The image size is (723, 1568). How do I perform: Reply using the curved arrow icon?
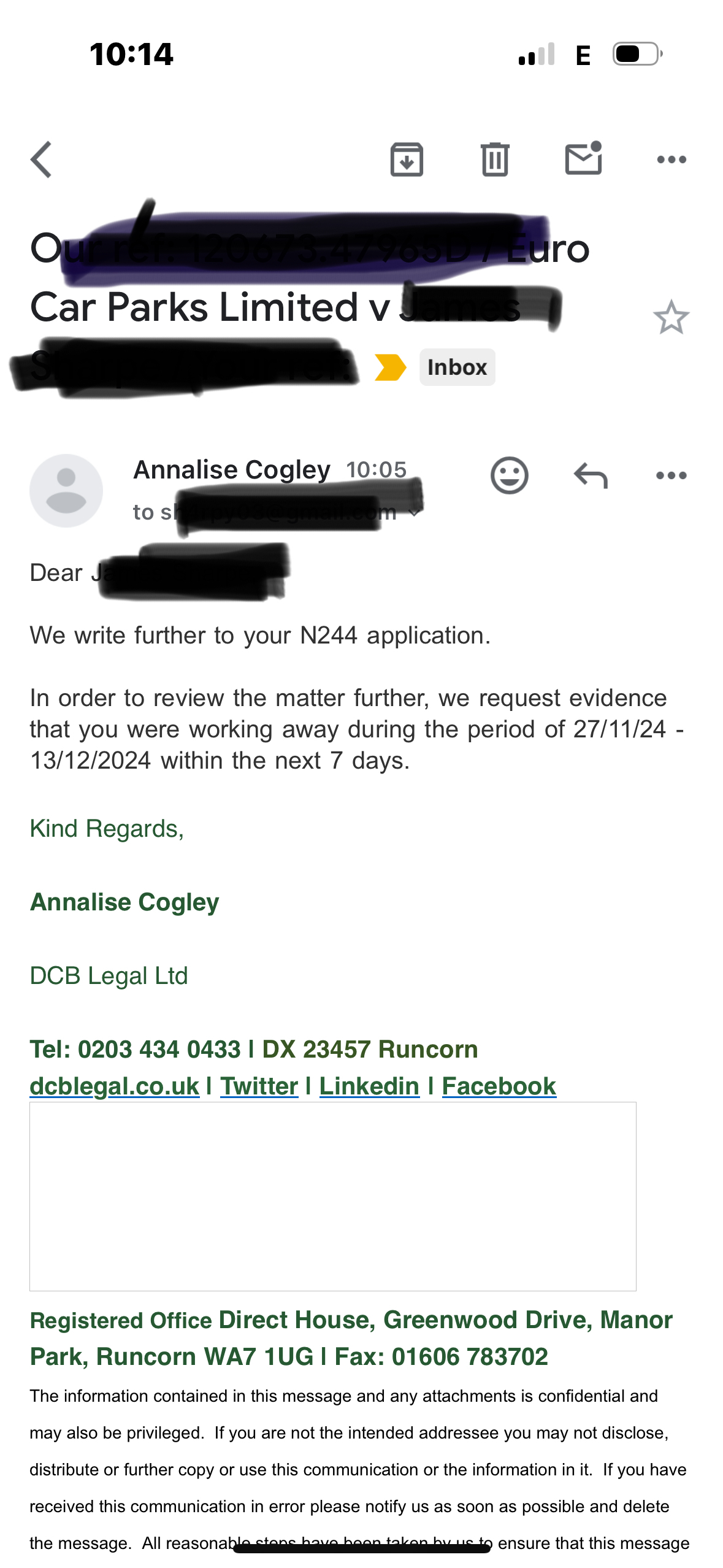pos(591,475)
